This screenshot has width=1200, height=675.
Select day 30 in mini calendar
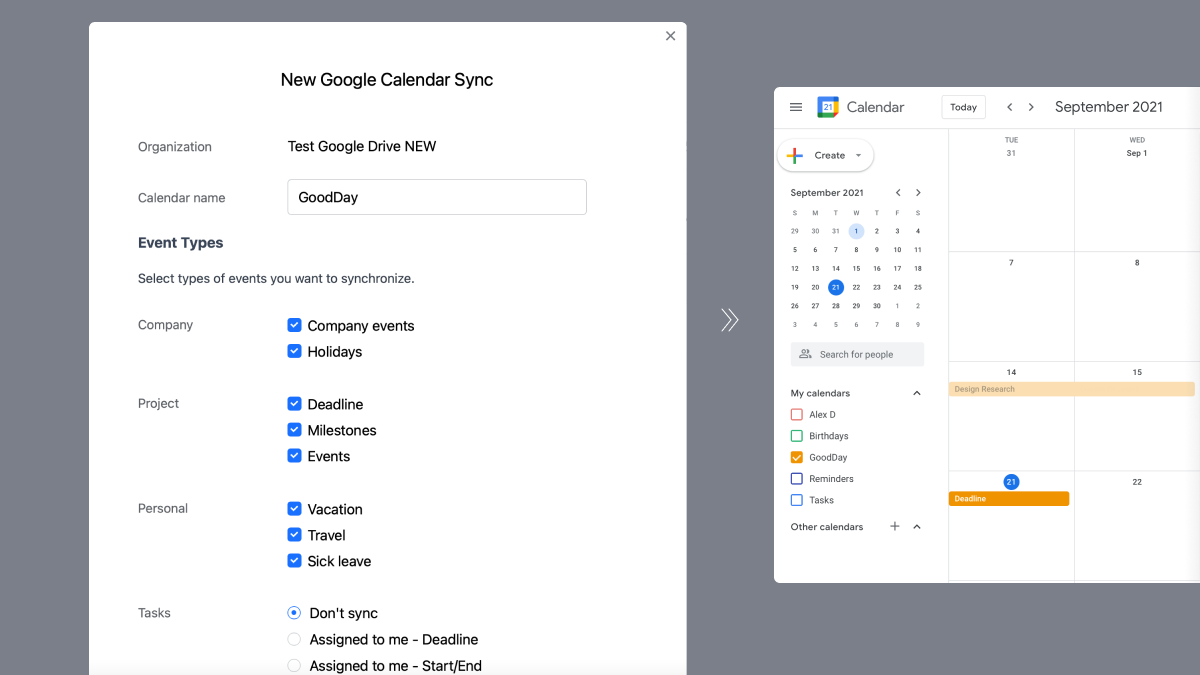coord(876,306)
